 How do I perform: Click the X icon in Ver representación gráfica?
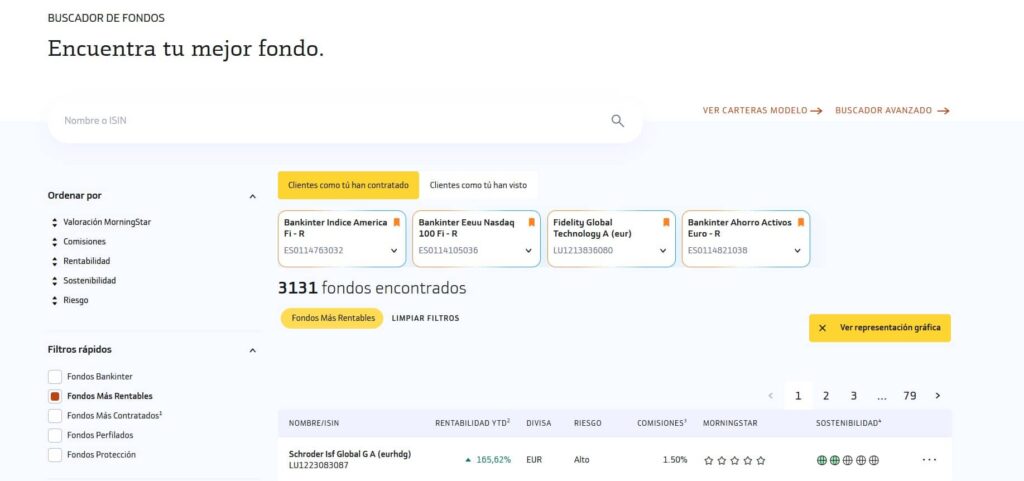822,328
